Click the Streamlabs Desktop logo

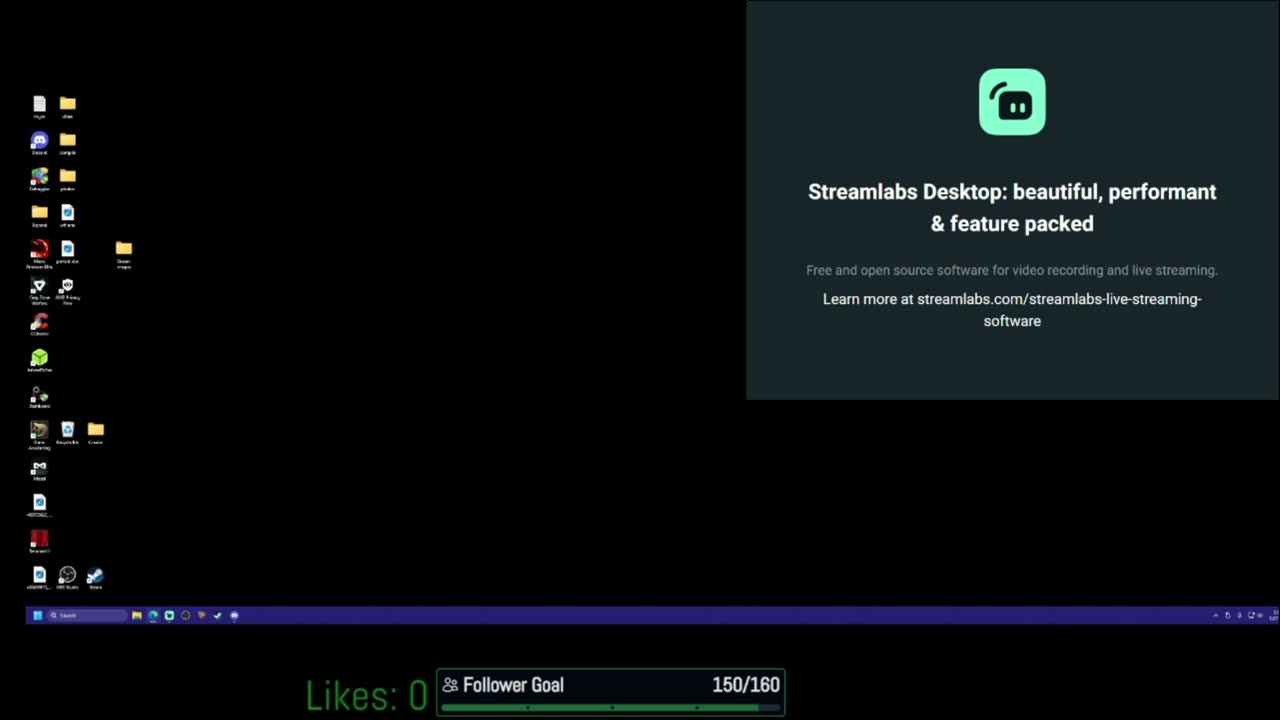click(1012, 102)
